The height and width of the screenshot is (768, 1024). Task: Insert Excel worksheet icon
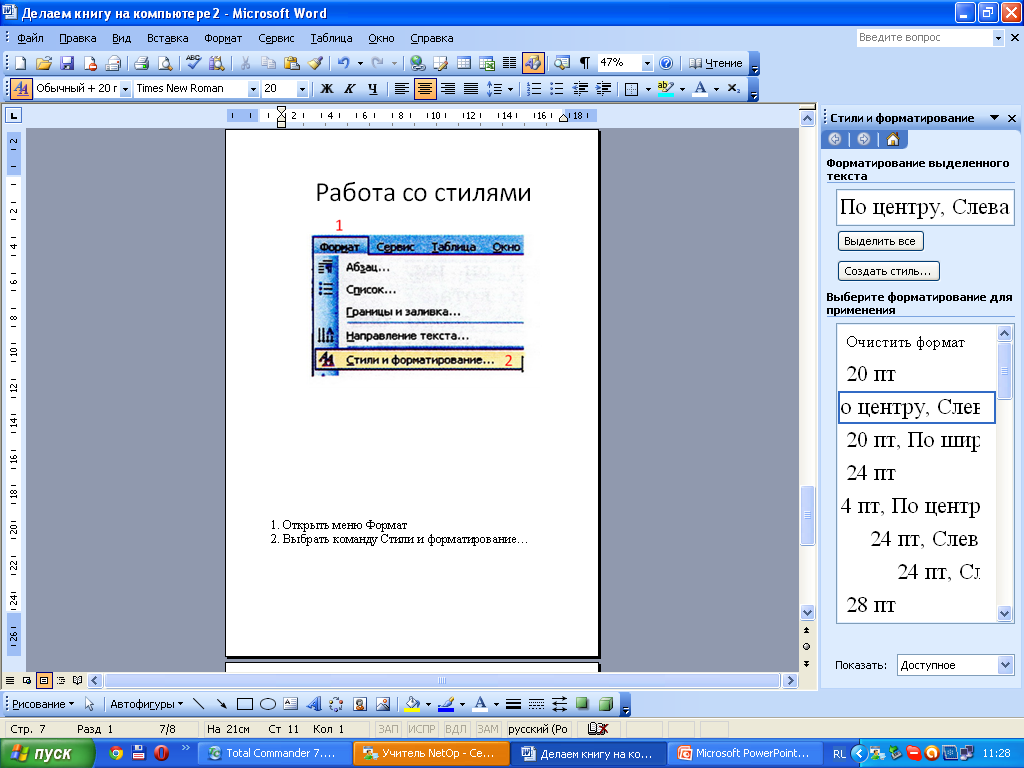tap(487, 63)
